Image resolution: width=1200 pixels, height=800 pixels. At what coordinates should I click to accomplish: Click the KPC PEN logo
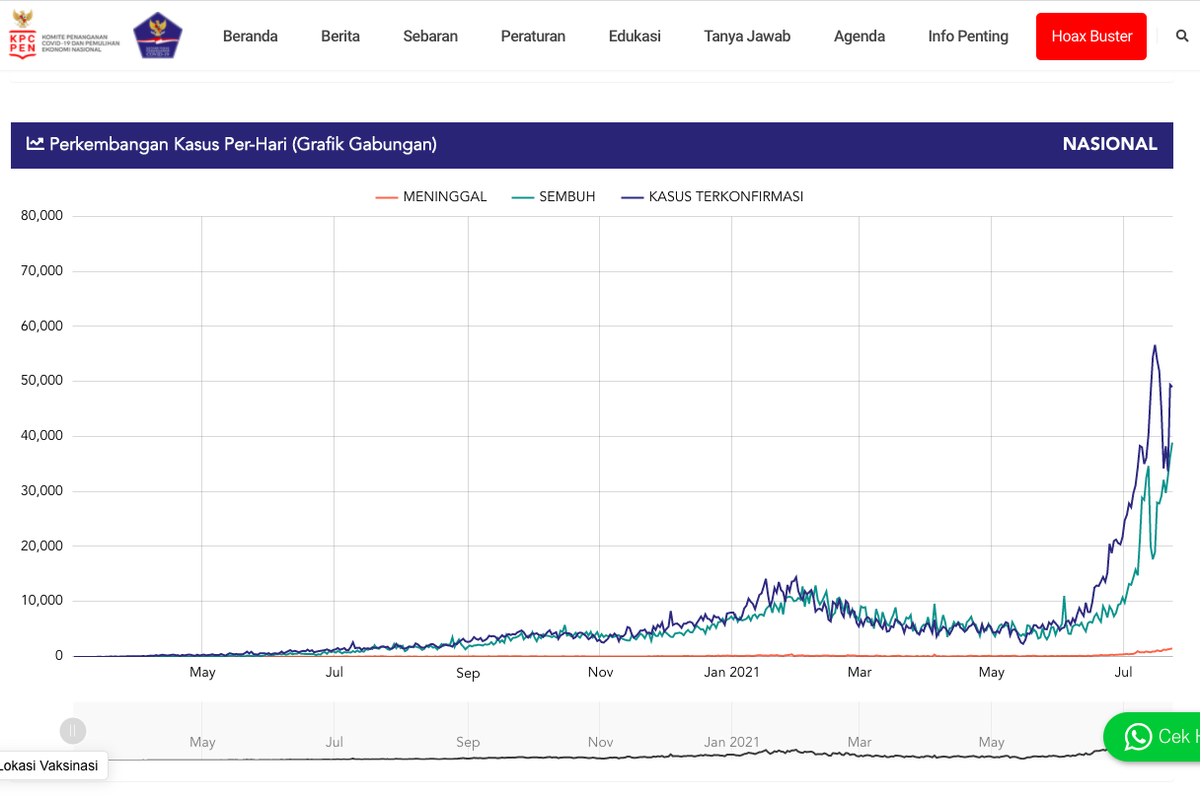point(64,36)
